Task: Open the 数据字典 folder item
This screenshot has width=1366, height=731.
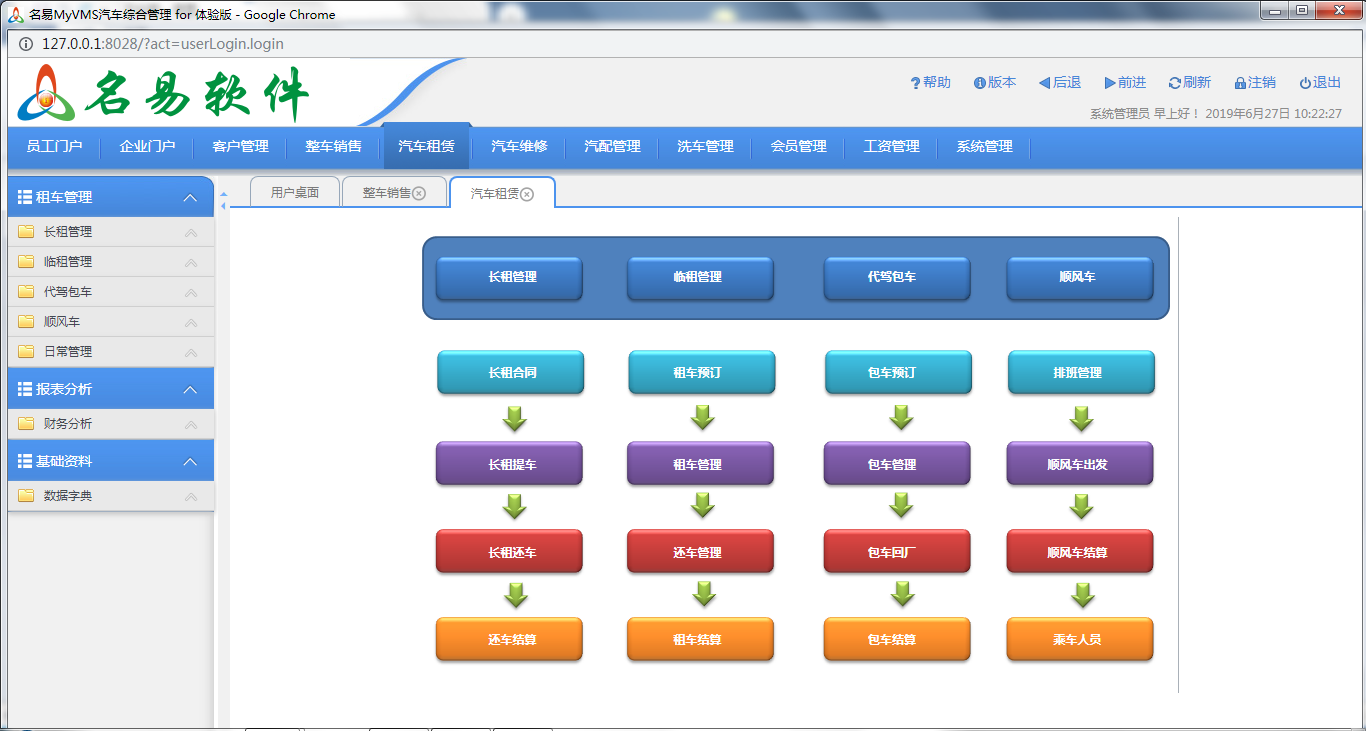Action: 68,496
